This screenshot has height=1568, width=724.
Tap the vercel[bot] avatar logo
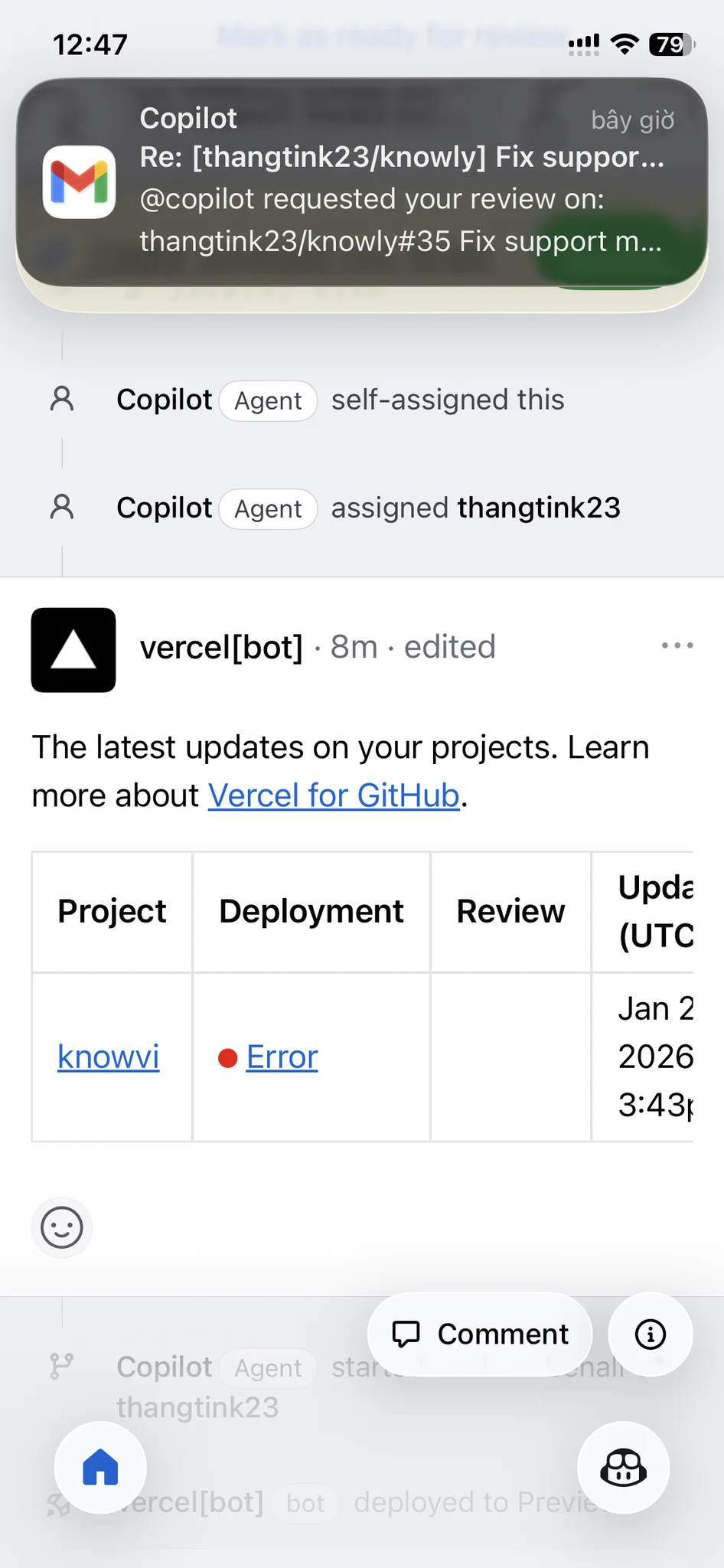click(x=73, y=650)
